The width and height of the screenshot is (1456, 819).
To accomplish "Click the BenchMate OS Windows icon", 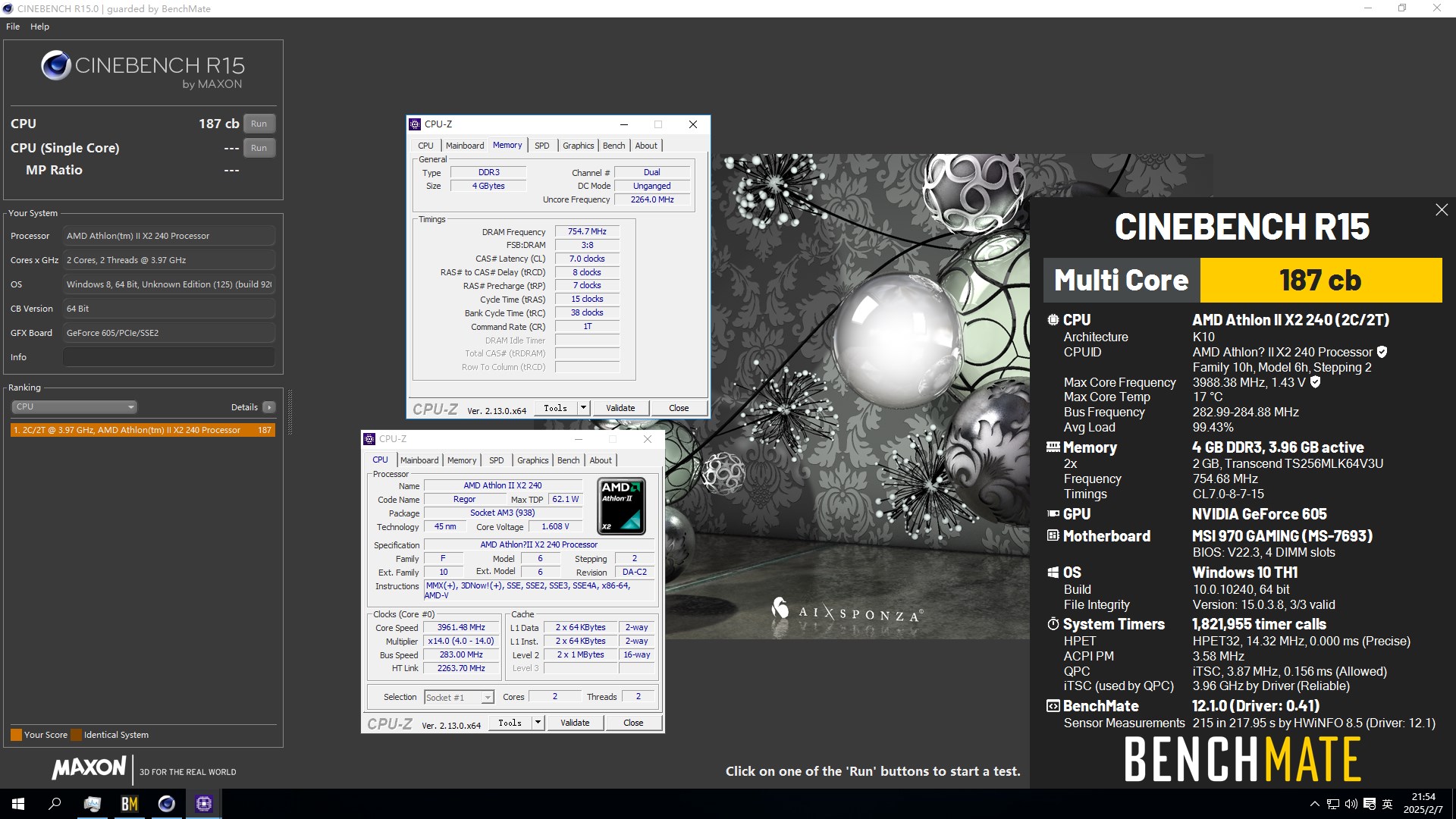I will point(1053,573).
